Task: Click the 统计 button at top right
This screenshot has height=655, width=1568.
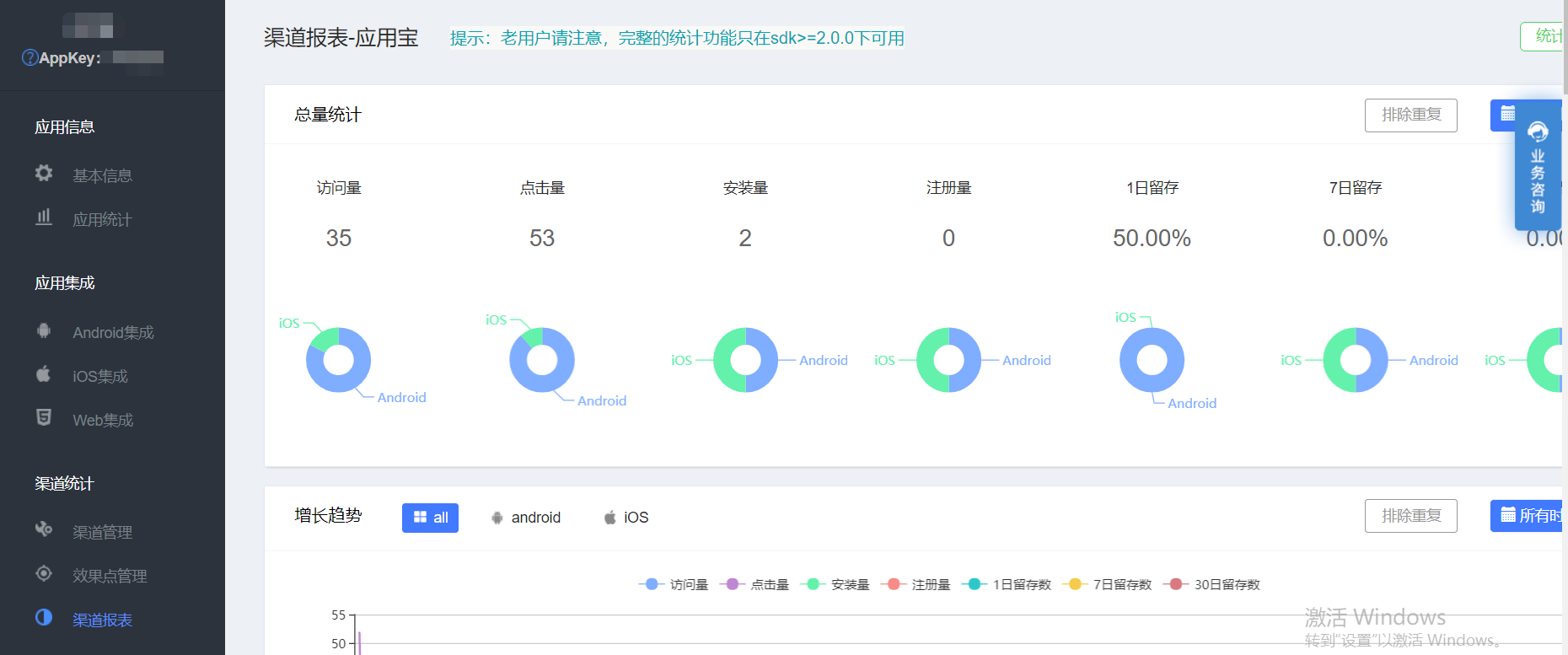Action: [1543, 36]
